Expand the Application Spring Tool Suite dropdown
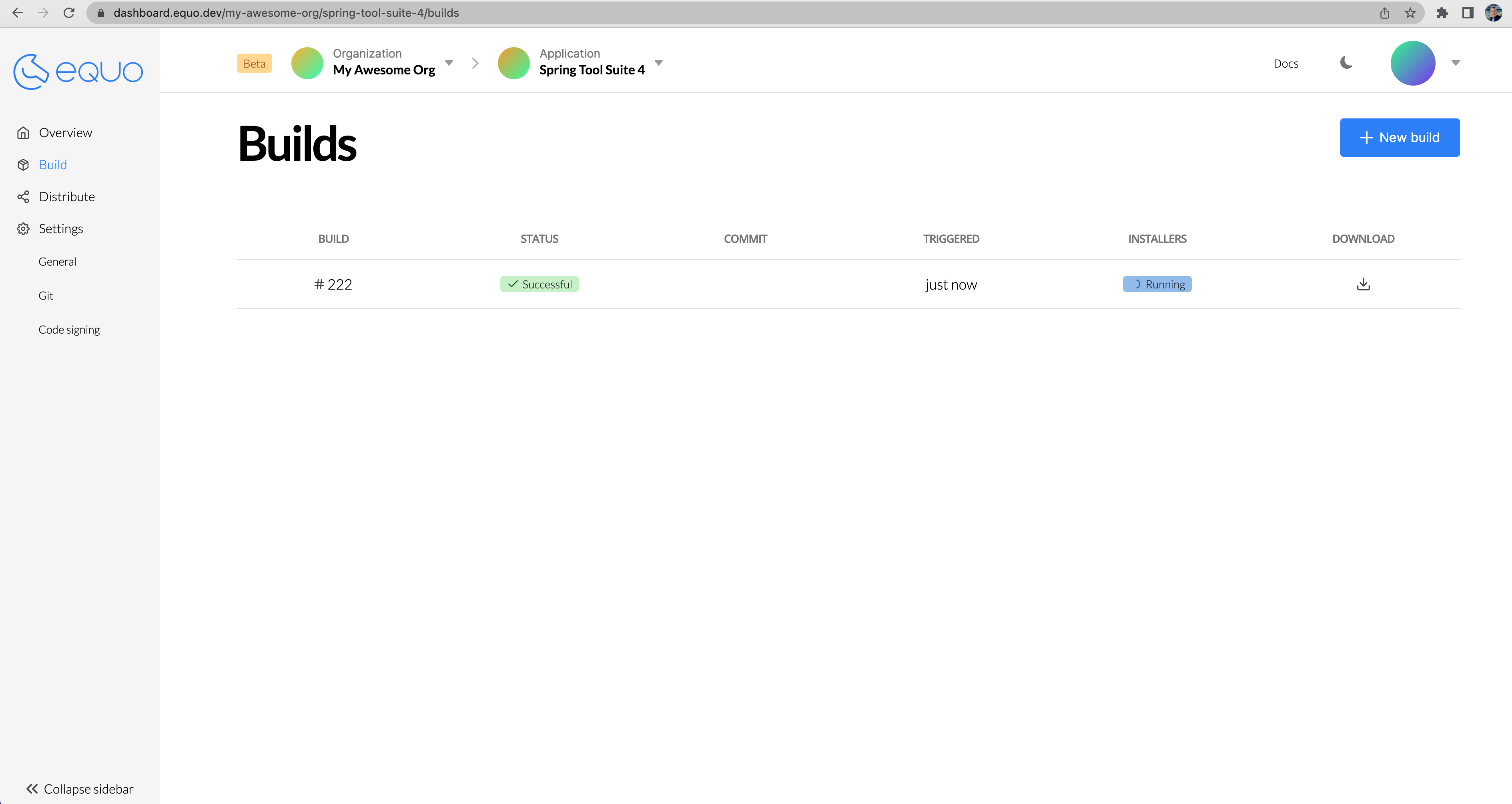 659,63
